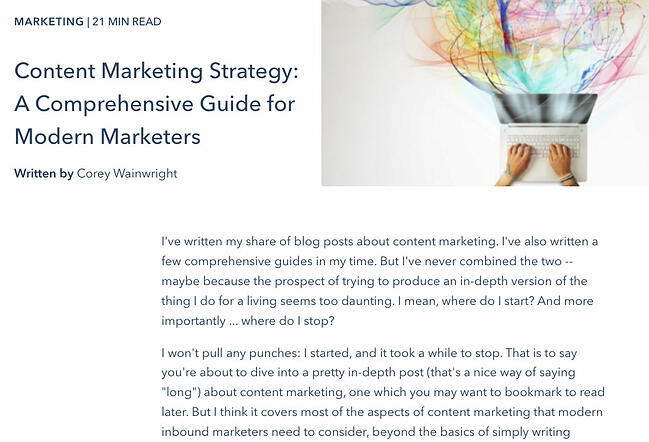Viewport: 649px width, 442px height.
Task: Click the phrase 'inbound marketers need to consider'
Action: coord(264,432)
